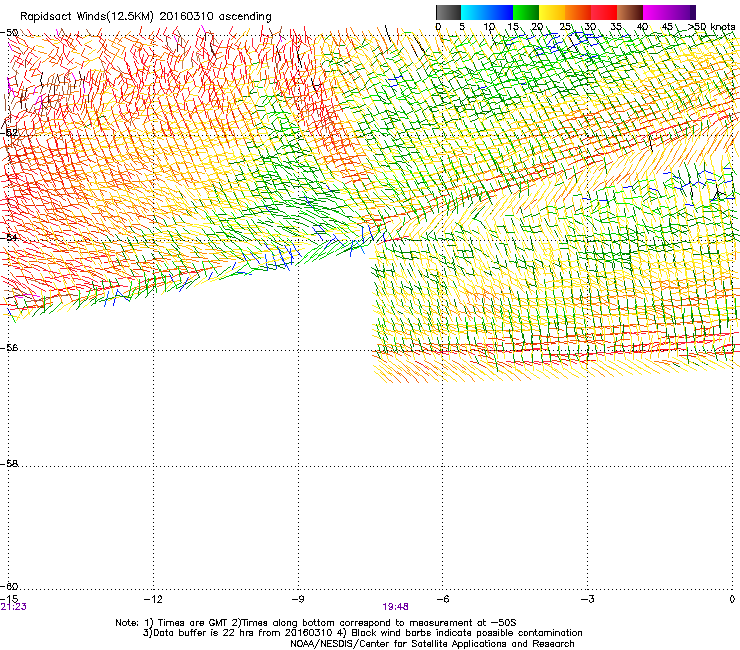
Task: Click the magenta 40-45 knots legend segment
Action: (656, 12)
